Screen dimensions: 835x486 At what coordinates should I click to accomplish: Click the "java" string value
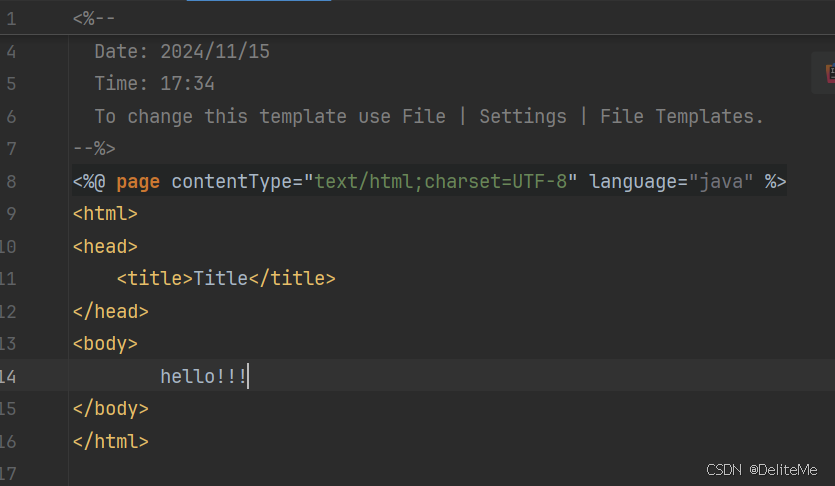coord(721,182)
